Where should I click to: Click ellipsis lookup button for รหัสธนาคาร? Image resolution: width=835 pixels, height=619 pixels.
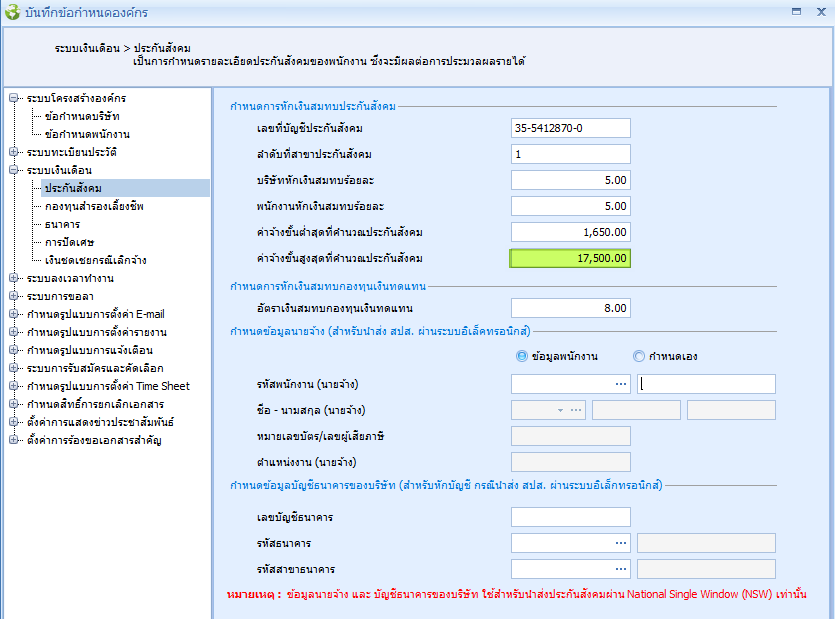pyautogui.click(x=620, y=543)
